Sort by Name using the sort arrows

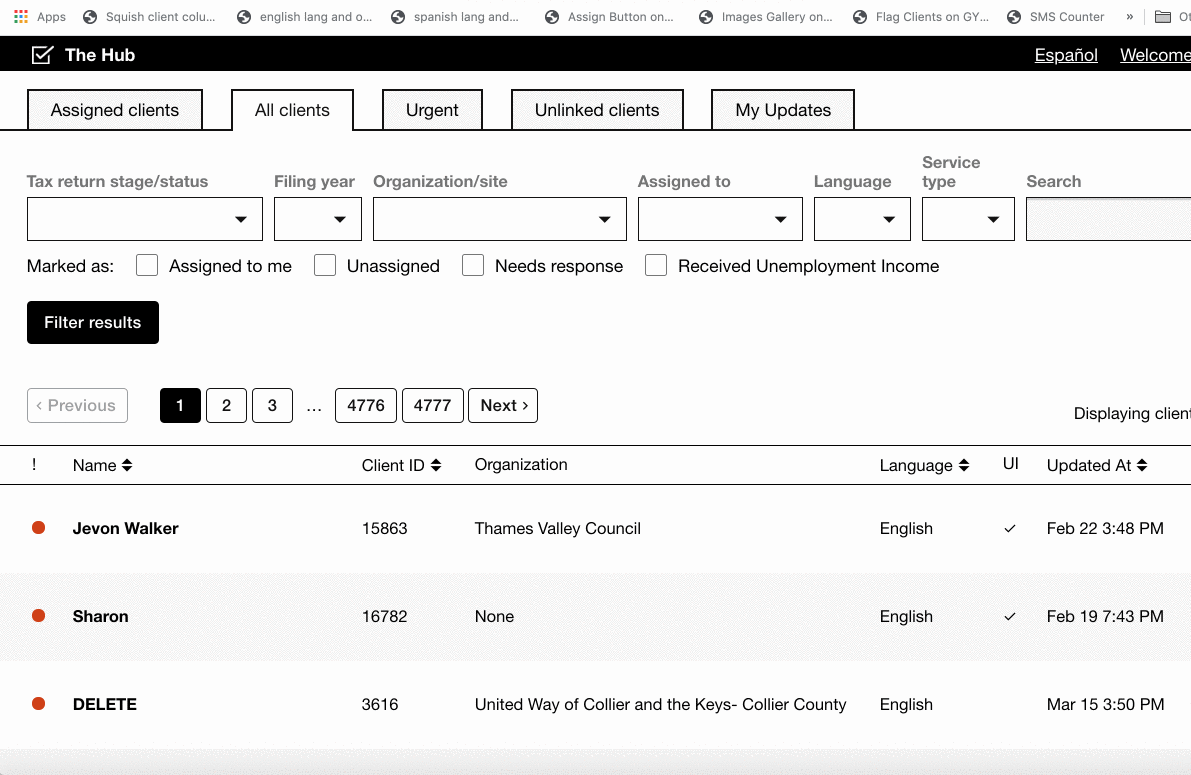[127, 466]
